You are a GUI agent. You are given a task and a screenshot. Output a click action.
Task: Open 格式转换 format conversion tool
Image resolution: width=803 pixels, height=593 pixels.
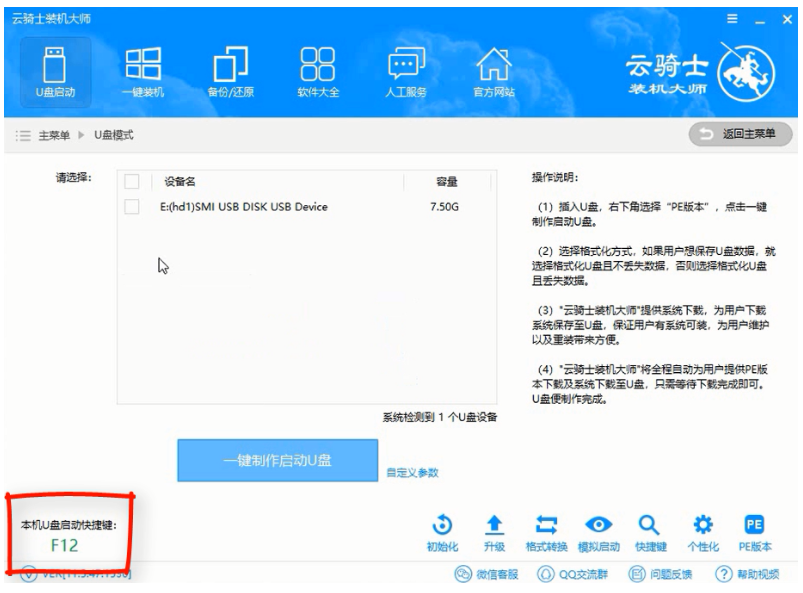click(x=546, y=532)
